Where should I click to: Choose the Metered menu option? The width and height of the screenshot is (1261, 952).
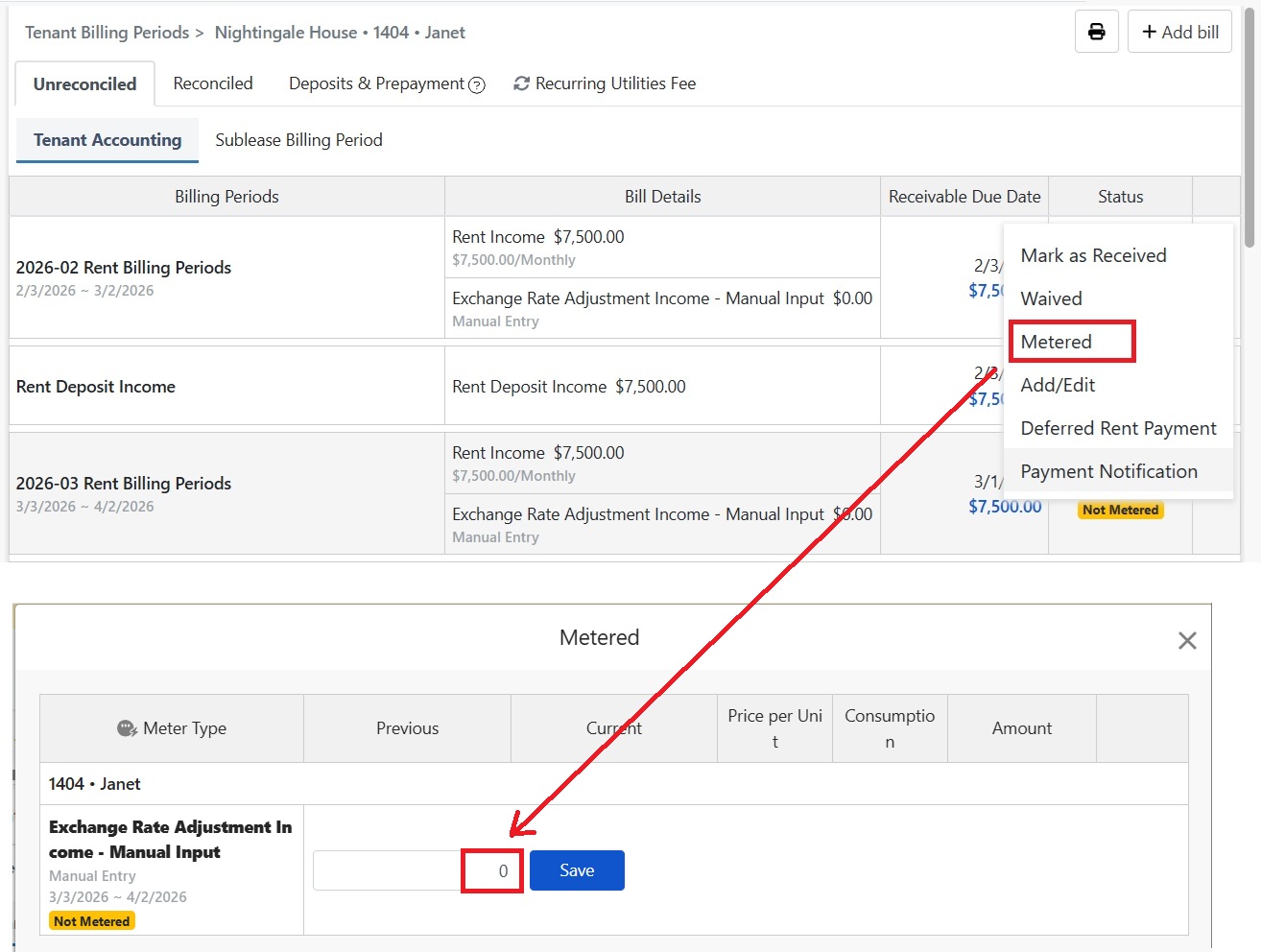(1056, 342)
